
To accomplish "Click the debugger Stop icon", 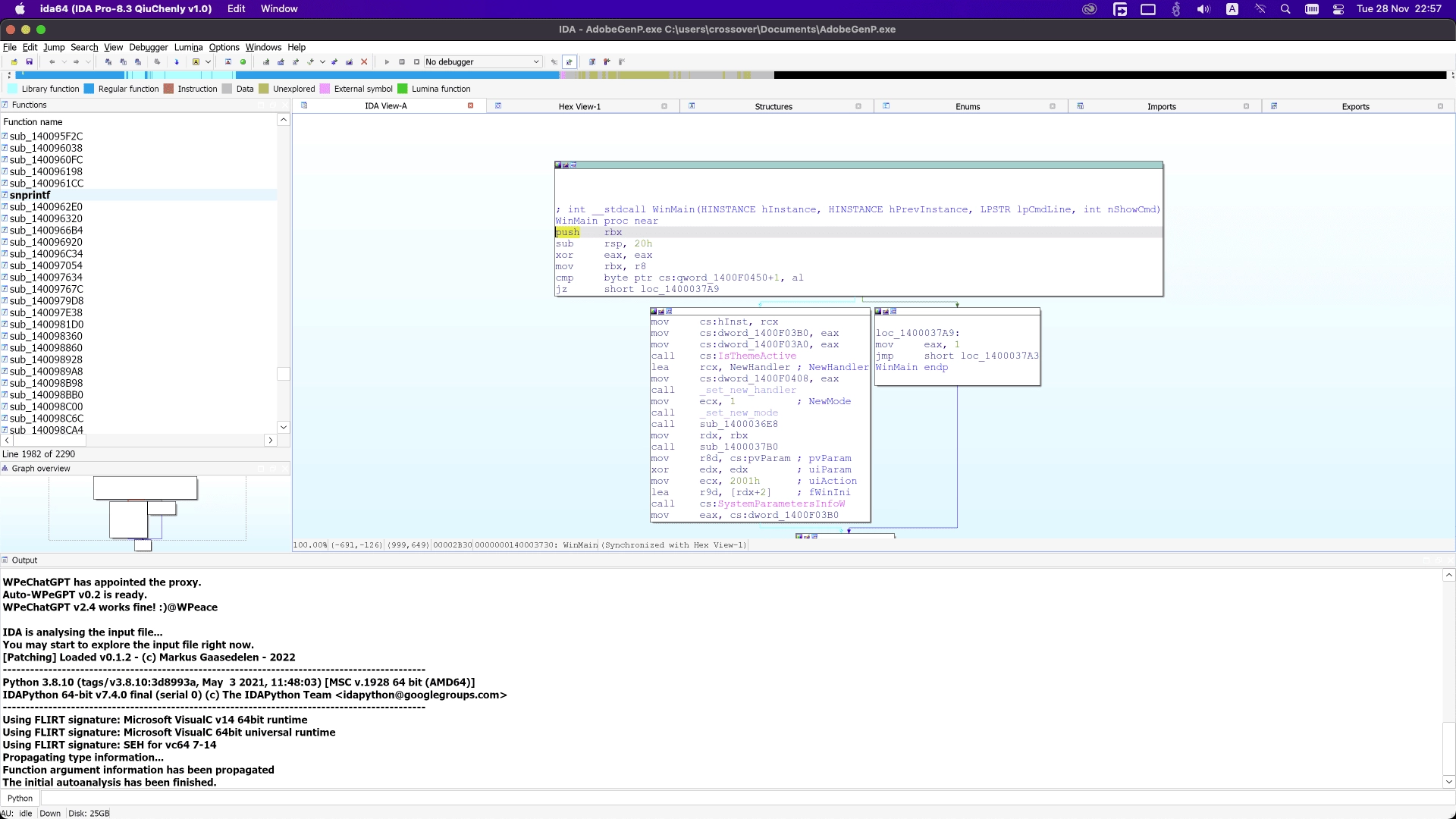I will point(416,62).
